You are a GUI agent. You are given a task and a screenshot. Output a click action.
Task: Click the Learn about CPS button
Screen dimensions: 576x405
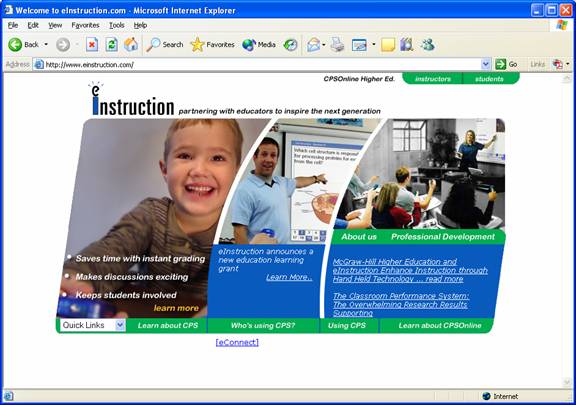click(168, 325)
